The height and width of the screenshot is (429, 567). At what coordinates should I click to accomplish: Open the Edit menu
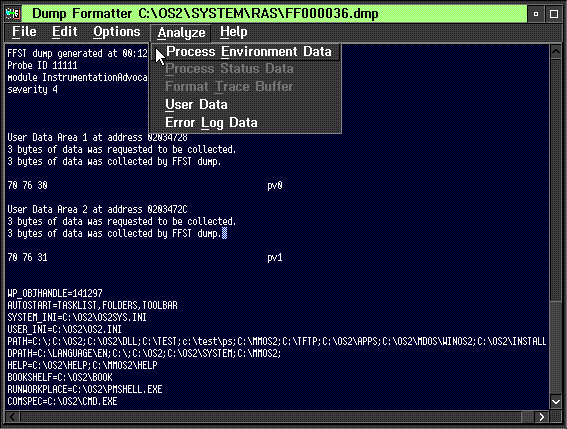click(65, 32)
